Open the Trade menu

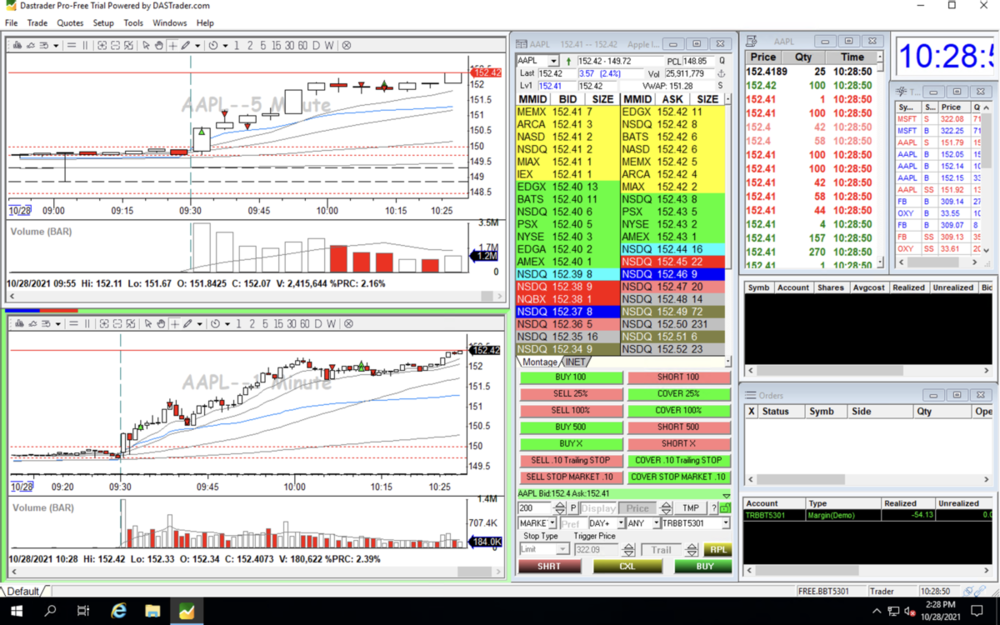click(37, 22)
